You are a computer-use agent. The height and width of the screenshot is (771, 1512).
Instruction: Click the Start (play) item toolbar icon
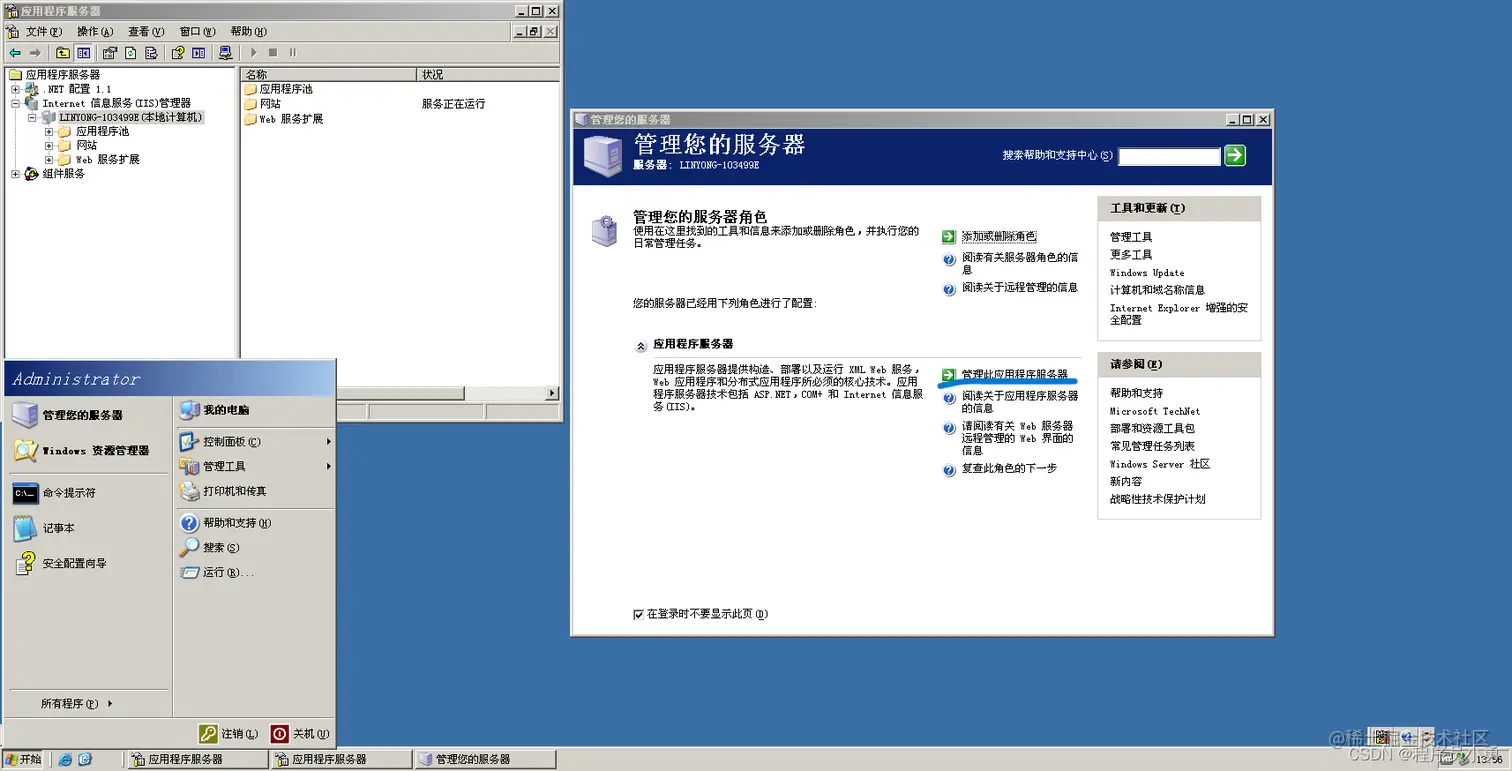253,53
